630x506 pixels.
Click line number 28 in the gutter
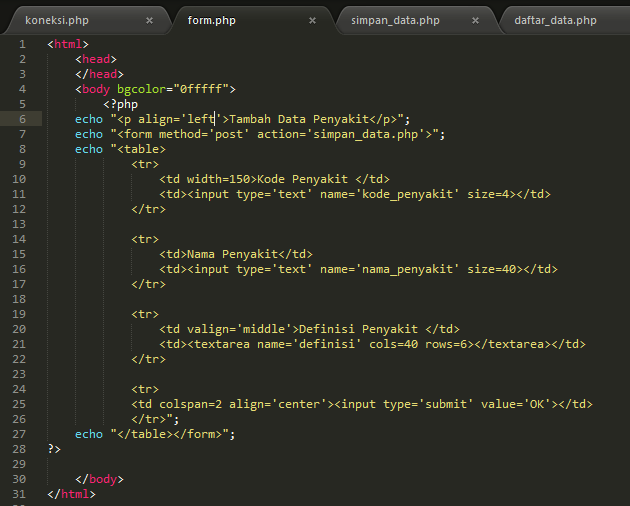pos(19,449)
